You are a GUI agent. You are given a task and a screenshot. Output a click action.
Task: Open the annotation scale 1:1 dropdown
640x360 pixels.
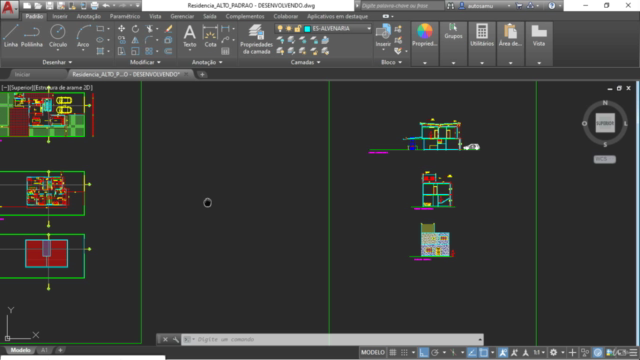539,353
